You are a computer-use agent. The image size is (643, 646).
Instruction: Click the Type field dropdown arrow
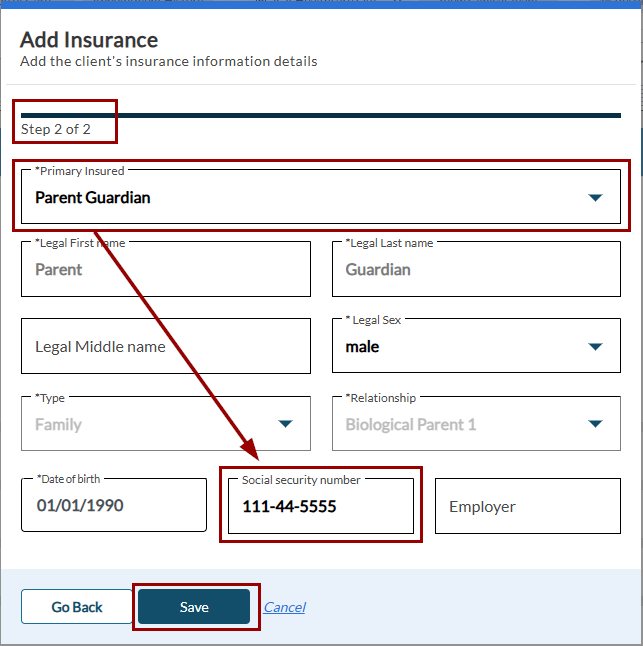(285, 424)
